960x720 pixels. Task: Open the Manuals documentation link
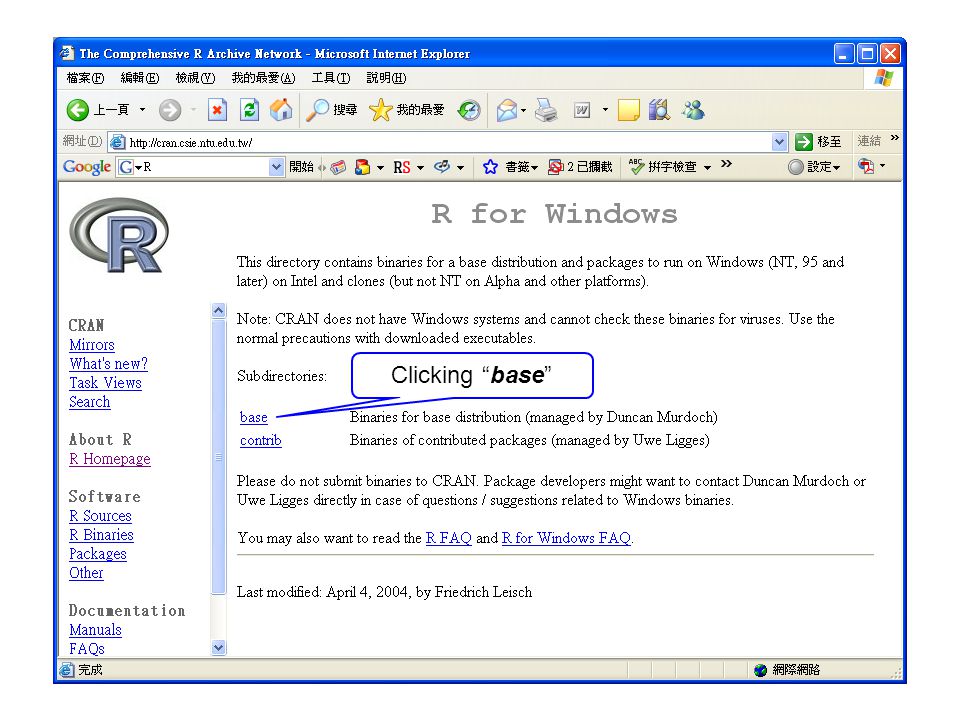click(x=96, y=630)
